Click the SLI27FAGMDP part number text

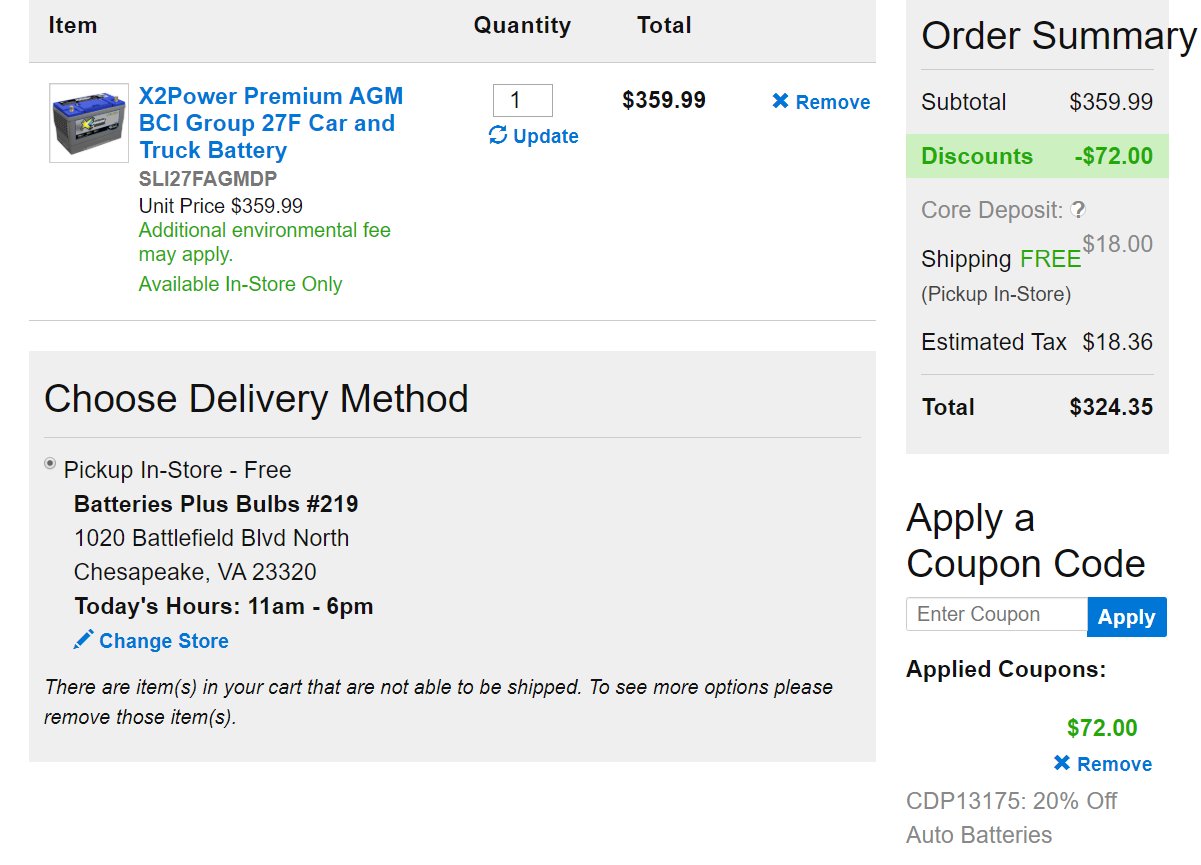click(x=208, y=179)
